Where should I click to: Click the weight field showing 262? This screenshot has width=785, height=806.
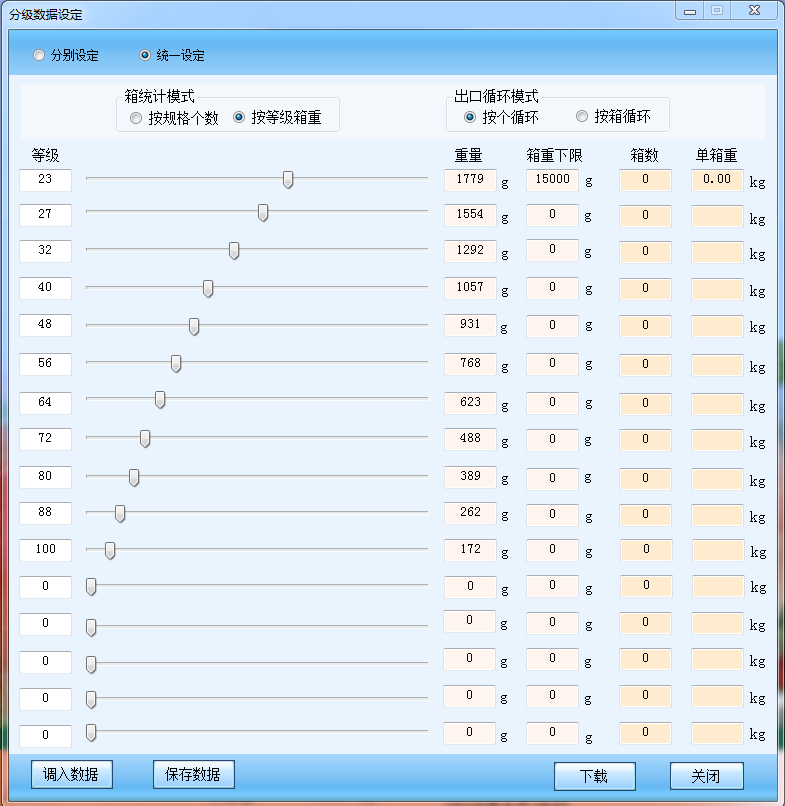click(x=470, y=512)
